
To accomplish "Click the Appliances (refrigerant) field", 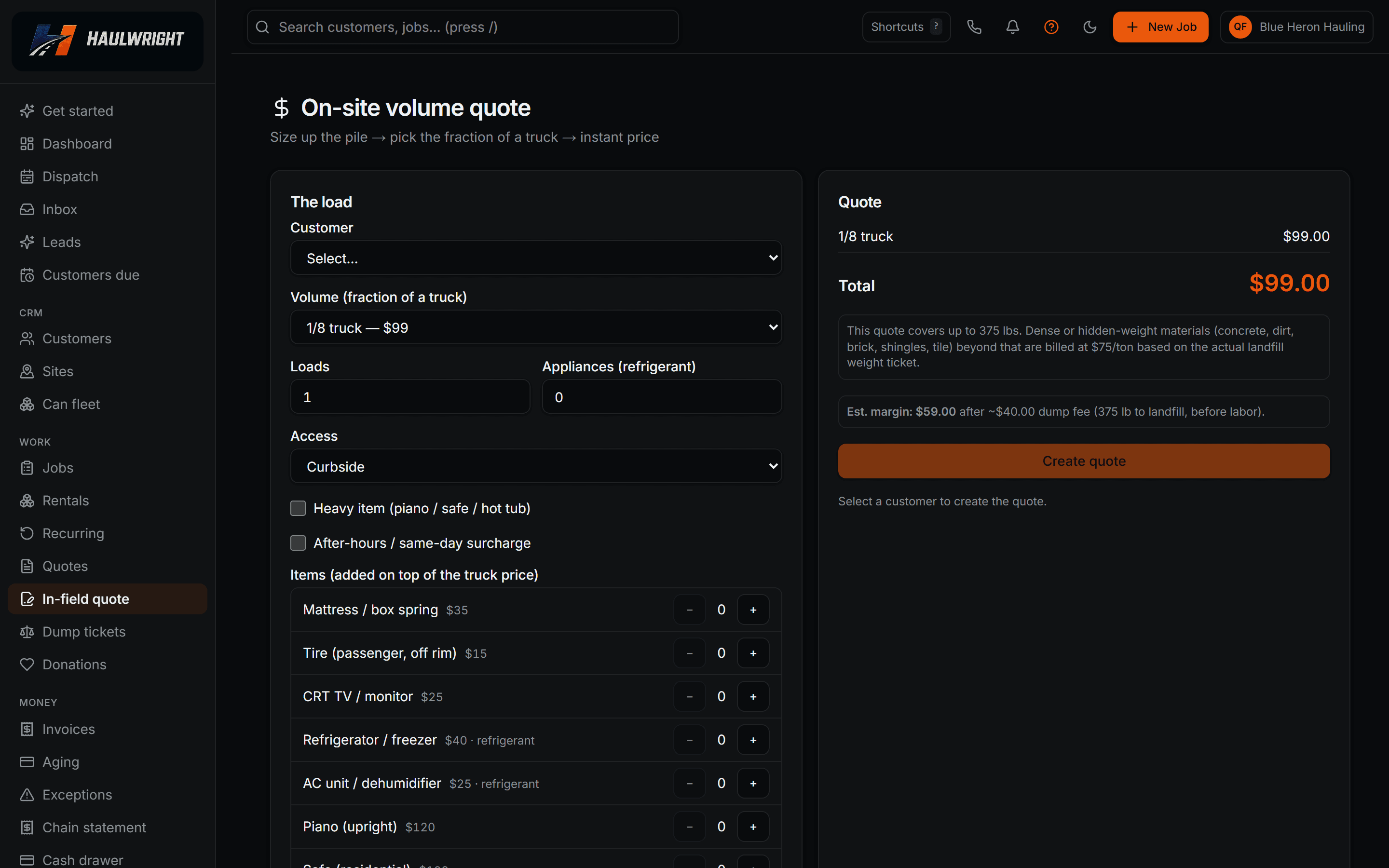I will 662,397.
